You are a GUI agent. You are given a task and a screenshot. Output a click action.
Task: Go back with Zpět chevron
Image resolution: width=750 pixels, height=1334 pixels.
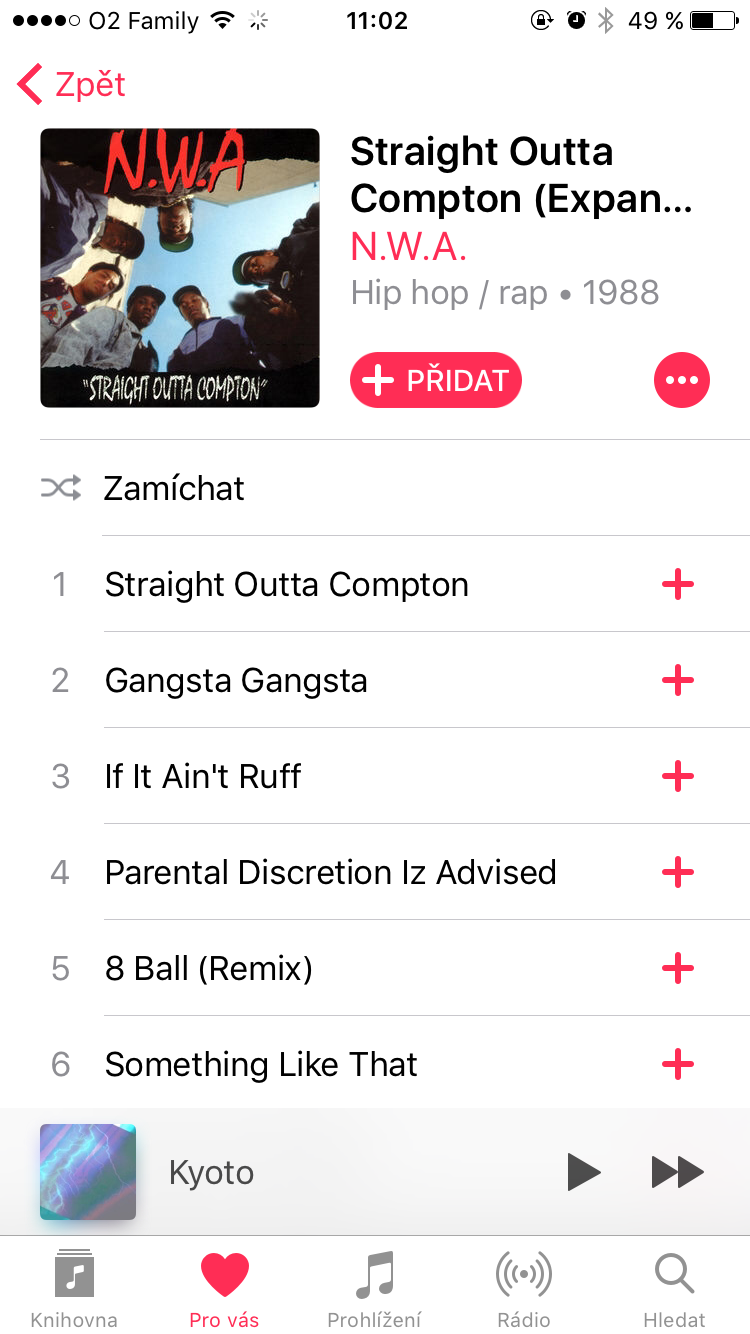point(72,85)
